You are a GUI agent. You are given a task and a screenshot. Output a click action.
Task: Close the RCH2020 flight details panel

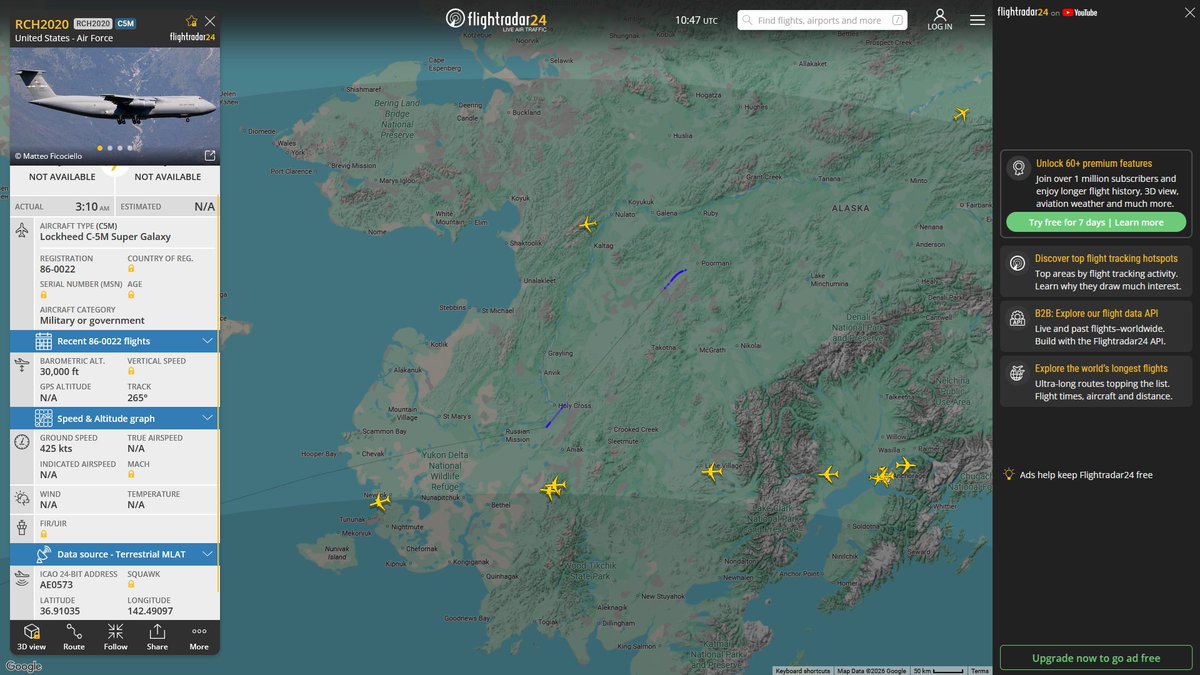pyautogui.click(x=209, y=21)
